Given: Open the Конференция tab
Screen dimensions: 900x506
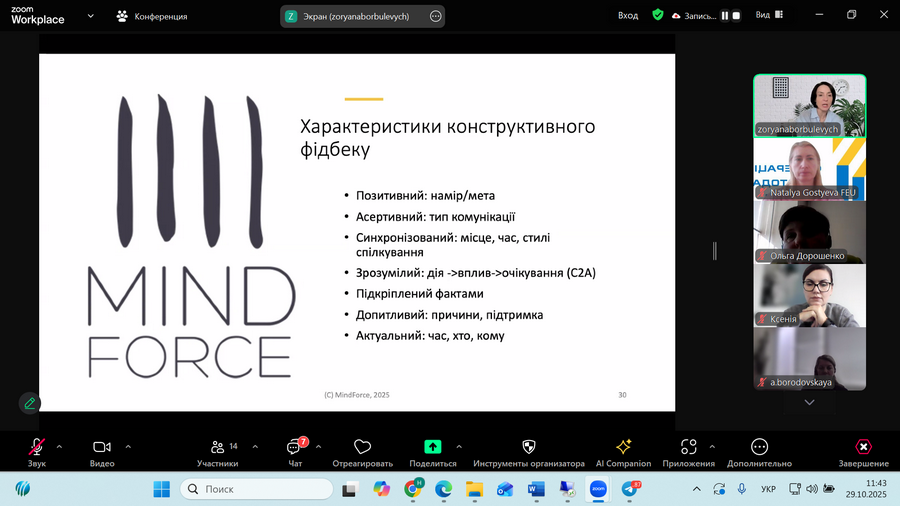Looking at the screenshot, I should point(152,16).
